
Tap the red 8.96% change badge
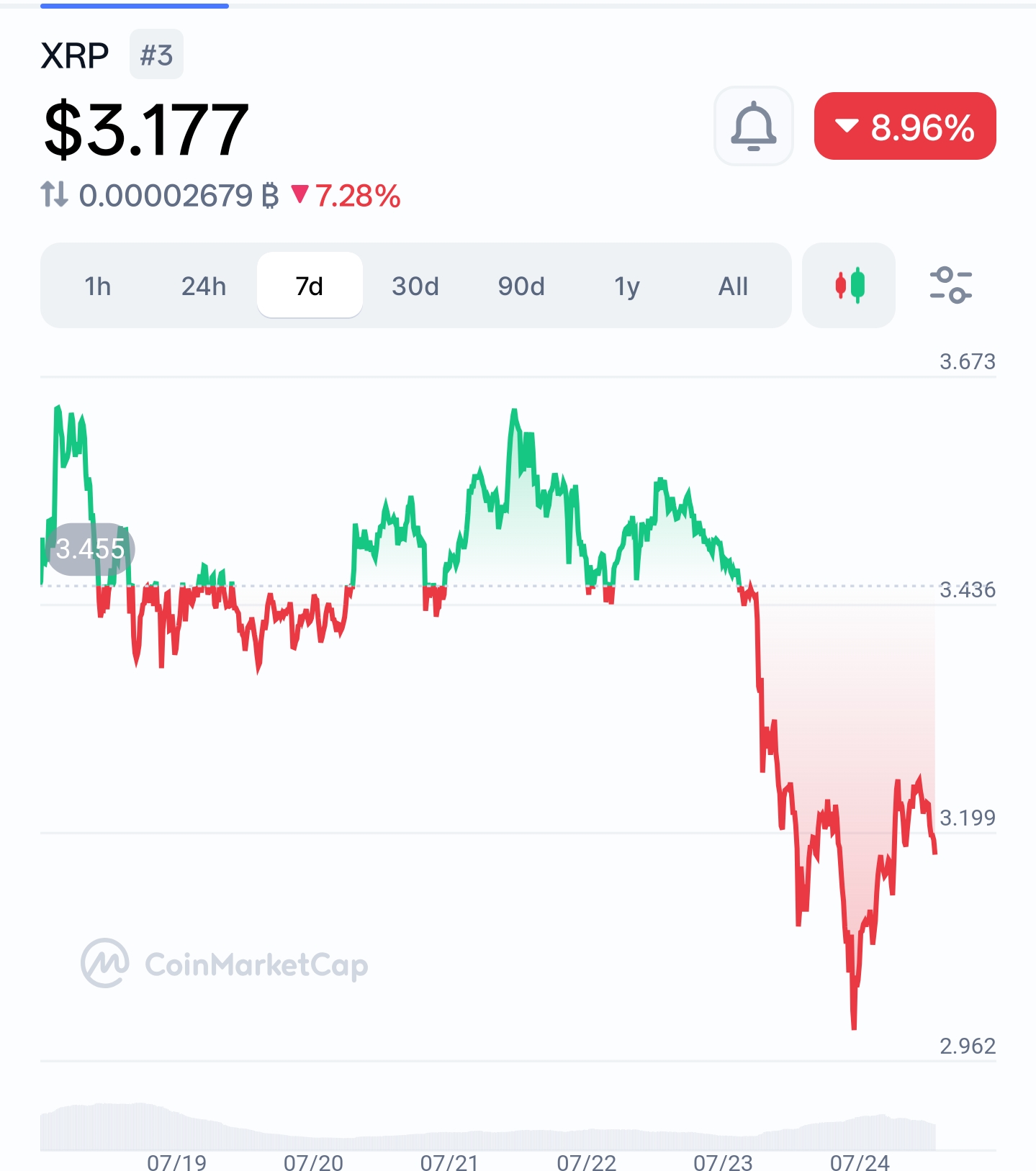(905, 126)
